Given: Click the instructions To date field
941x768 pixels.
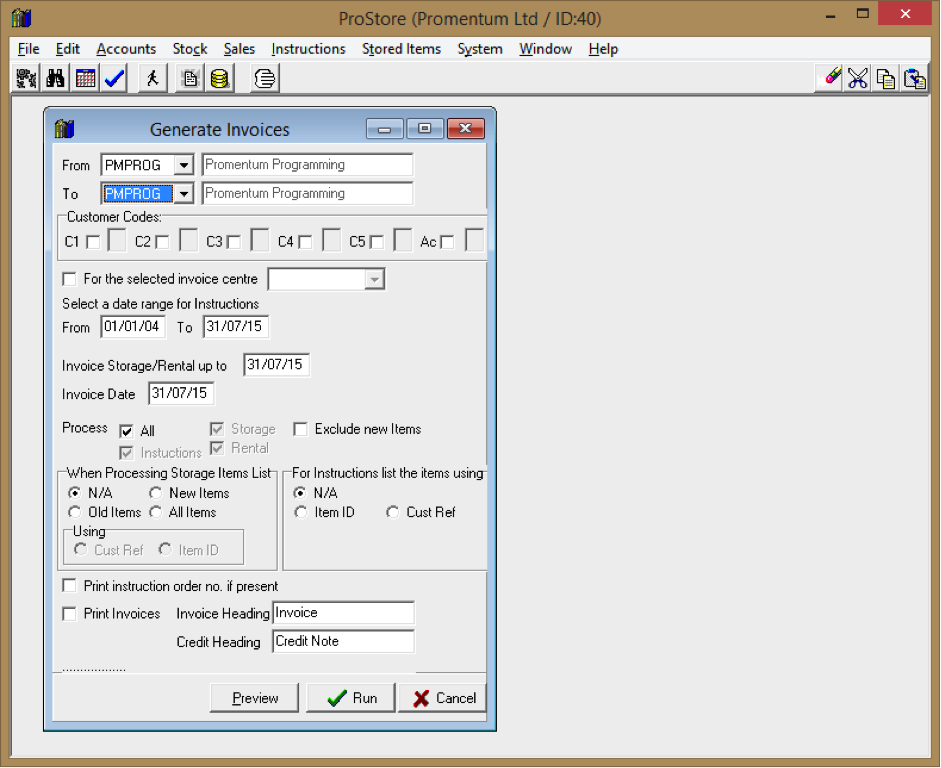Looking at the screenshot, I should point(235,326).
